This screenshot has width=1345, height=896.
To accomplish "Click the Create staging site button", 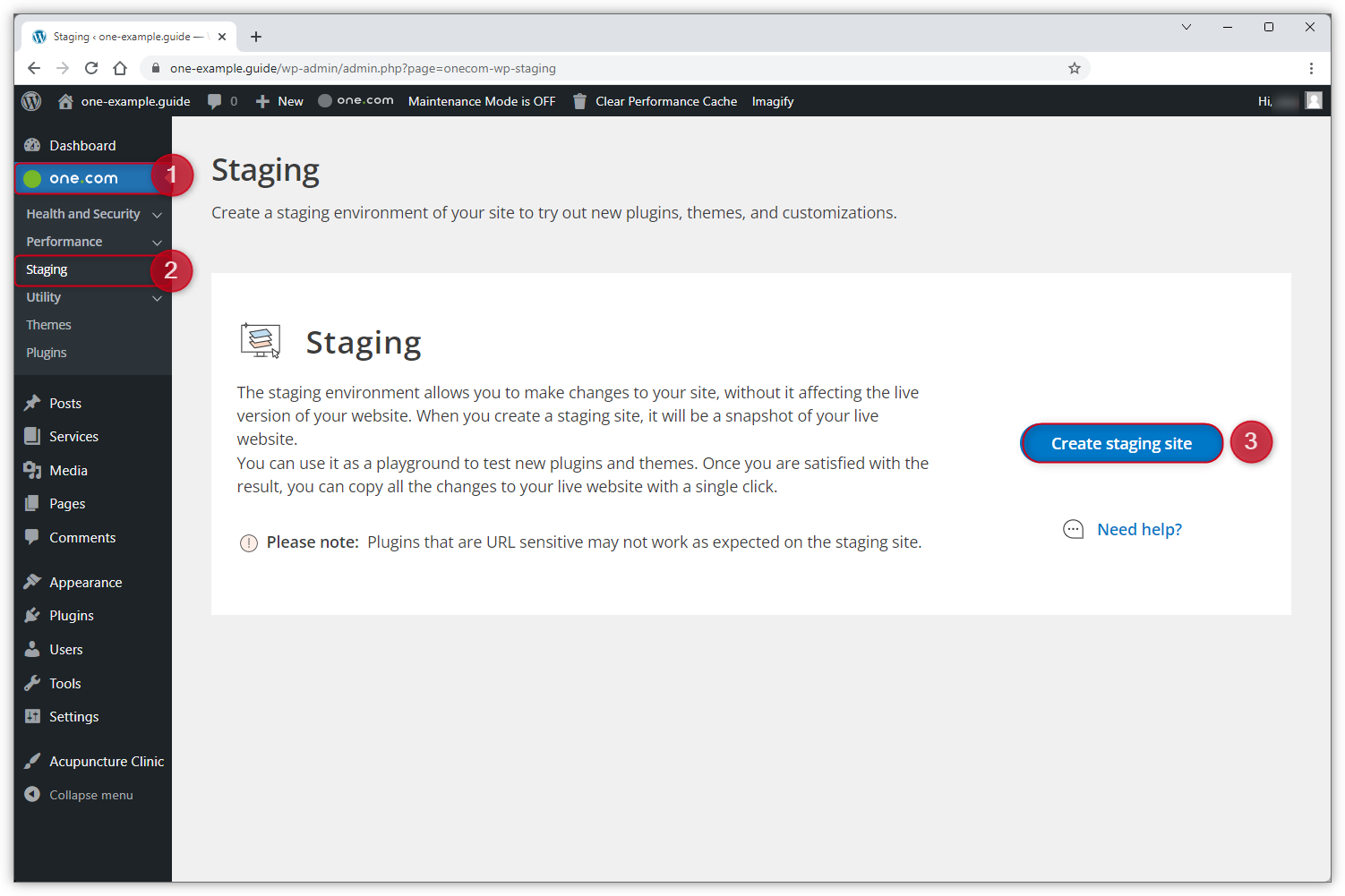I will coord(1121,443).
